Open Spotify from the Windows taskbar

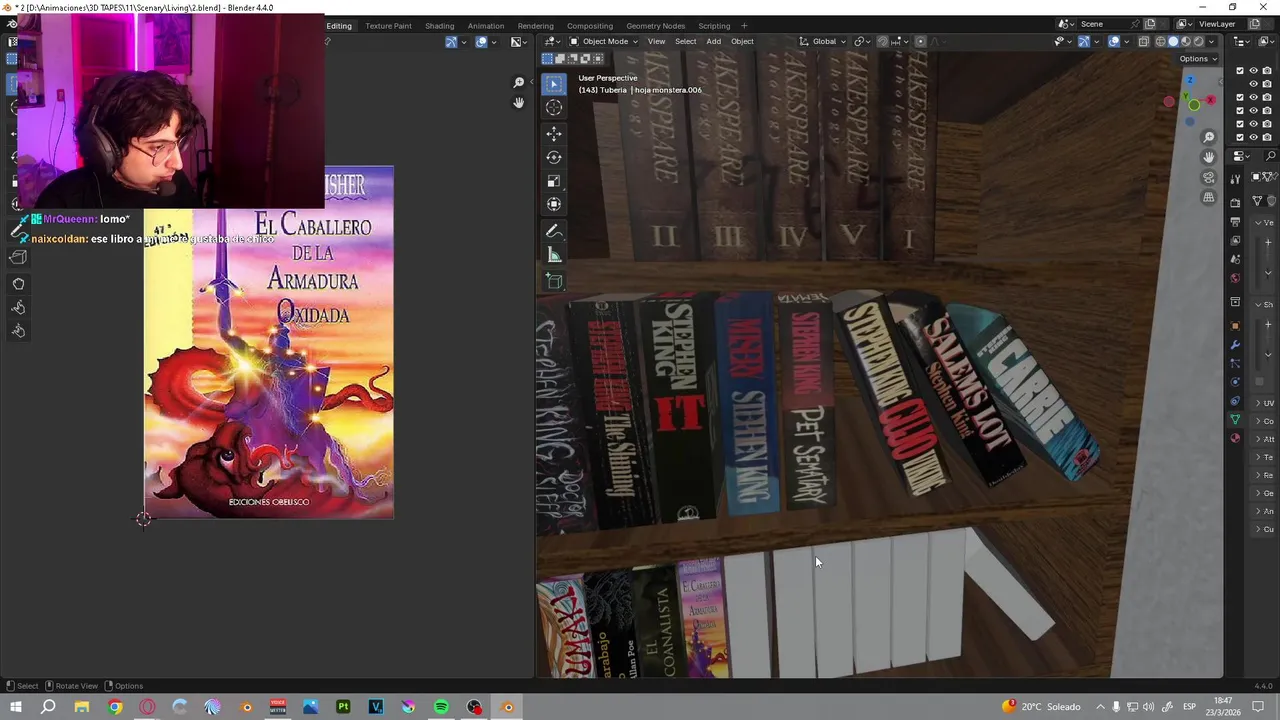[x=441, y=707]
